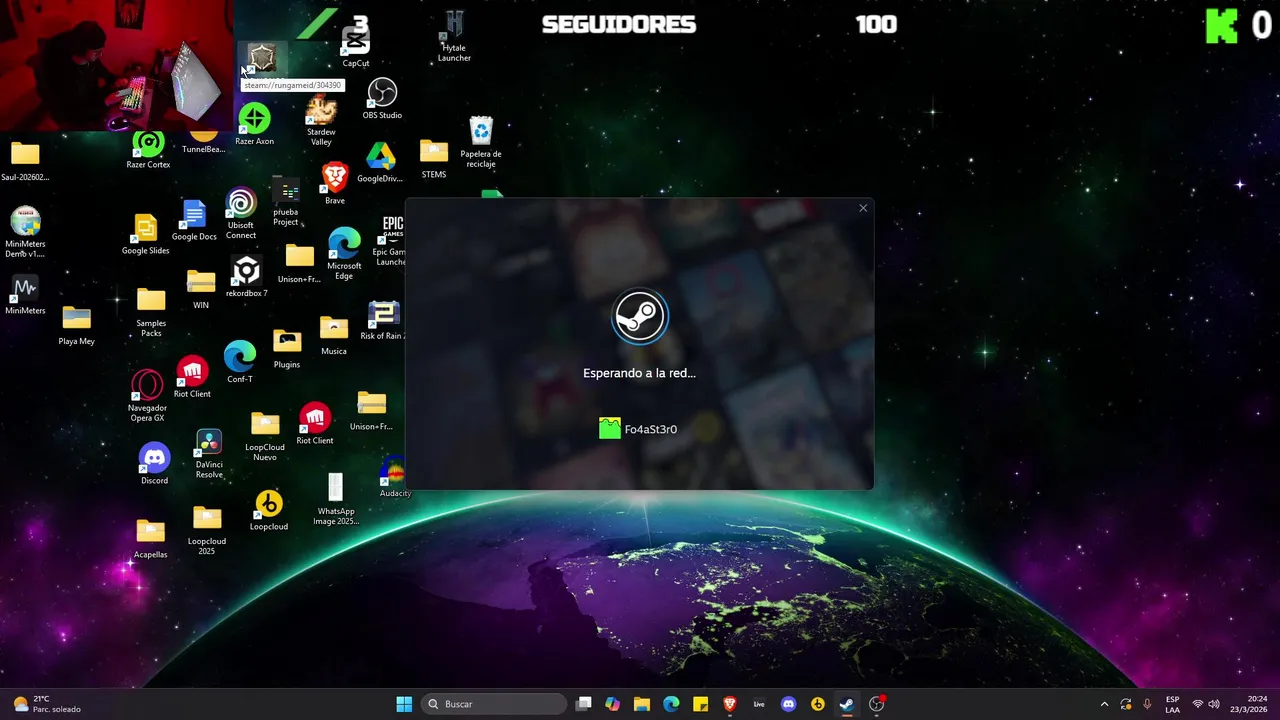The height and width of the screenshot is (720, 1280).
Task: Open the Microsoft Edge desktop shortcut
Action: point(344,254)
